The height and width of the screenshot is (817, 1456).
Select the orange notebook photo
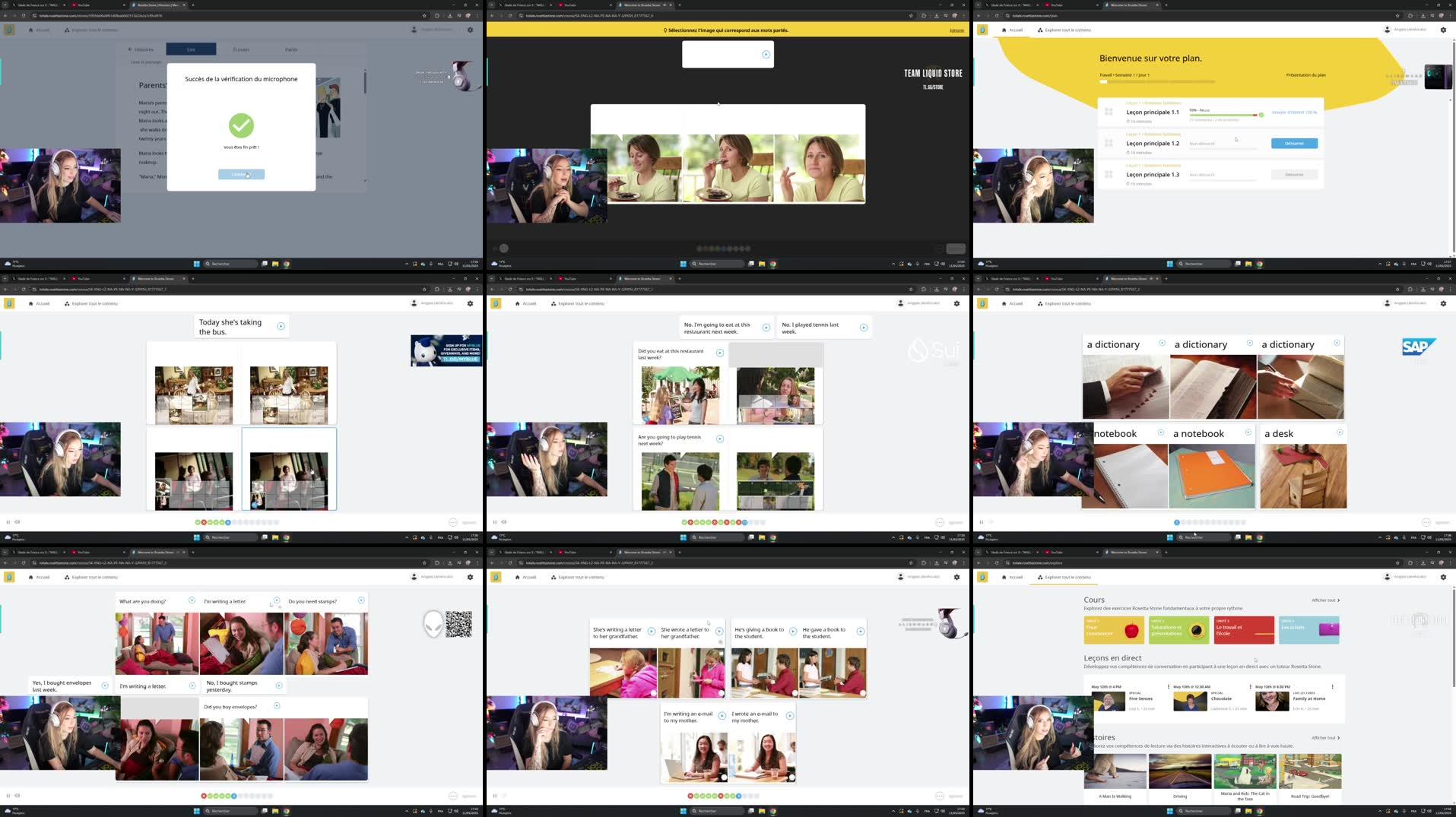point(1212,477)
